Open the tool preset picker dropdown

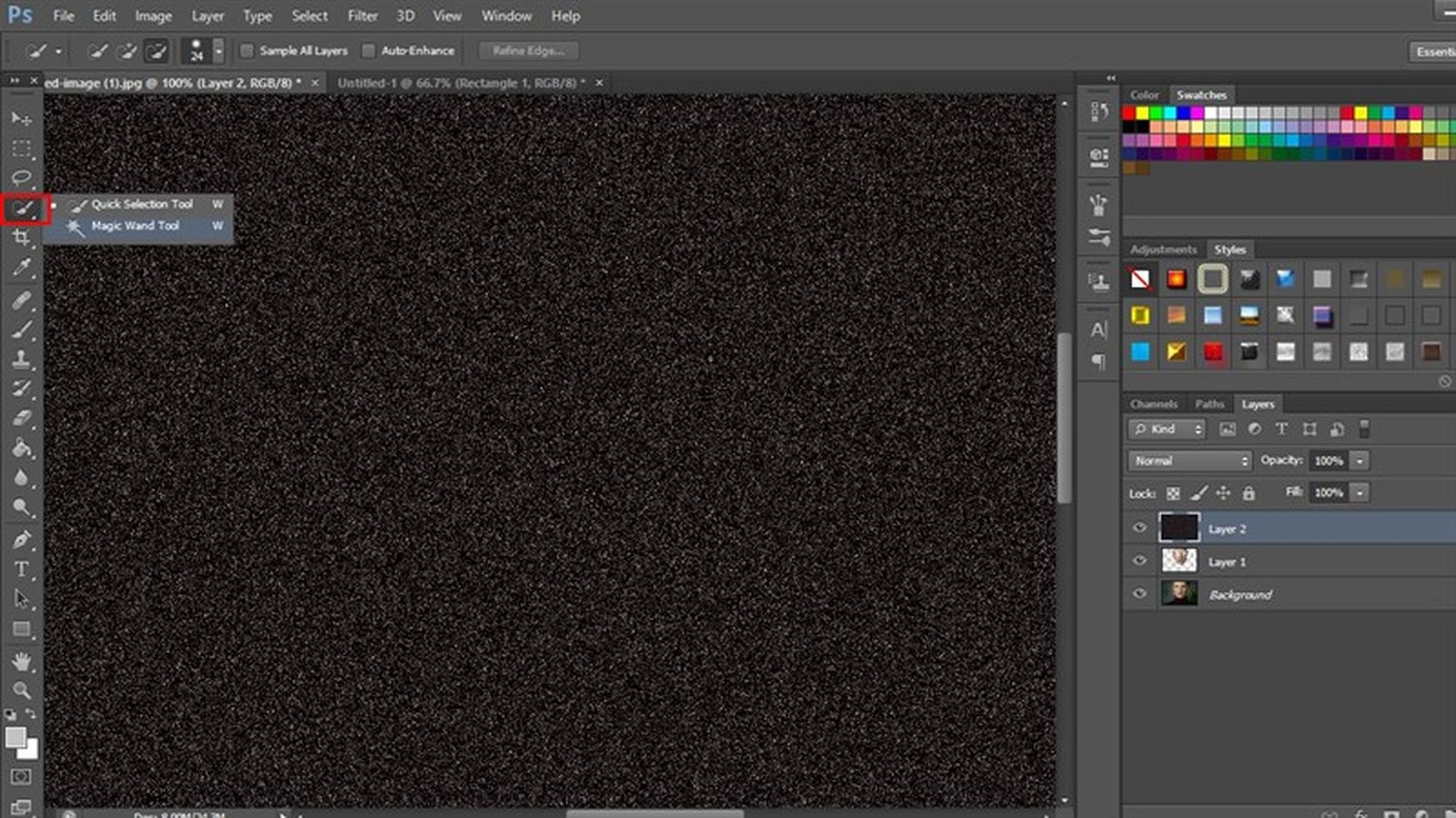(58, 50)
